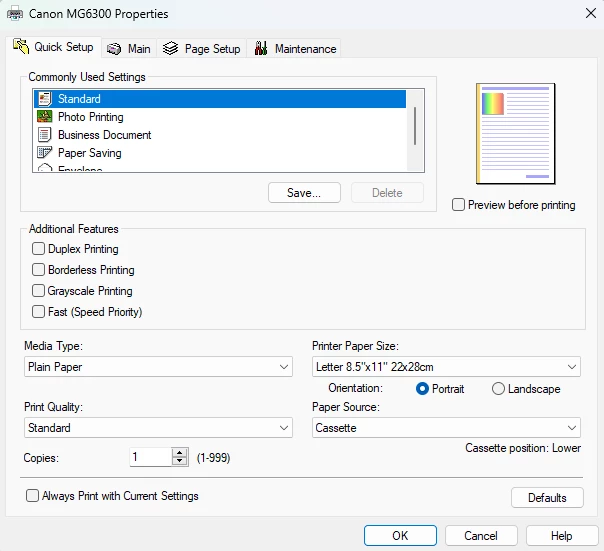Click the Copies number field
Image resolution: width=604 pixels, height=551 pixels.
pos(151,457)
